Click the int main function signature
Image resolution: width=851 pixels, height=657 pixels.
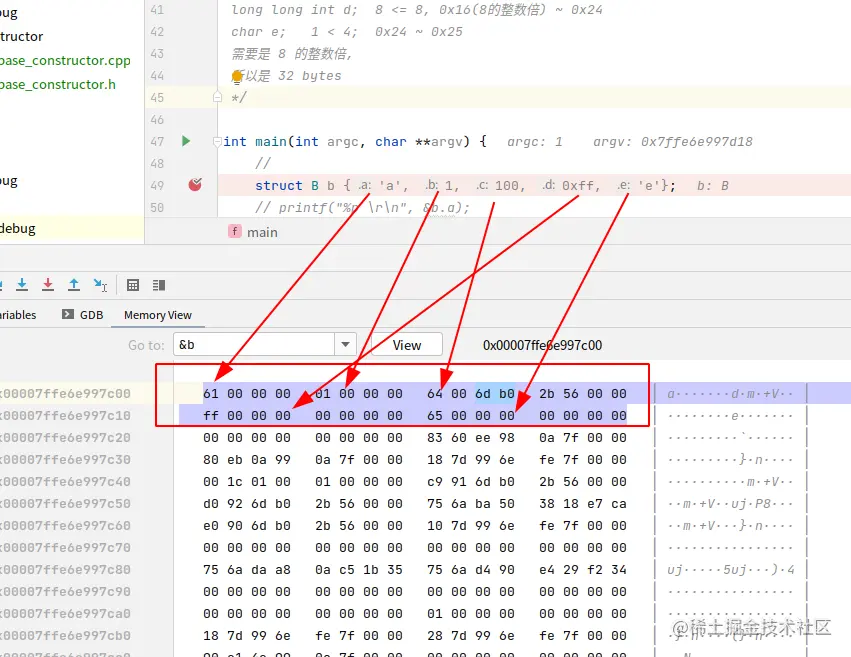pyautogui.click(x=355, y=142)
